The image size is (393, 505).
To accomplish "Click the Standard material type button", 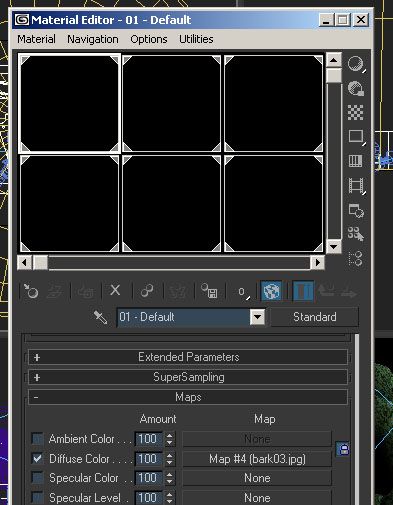I will point(315,317).
